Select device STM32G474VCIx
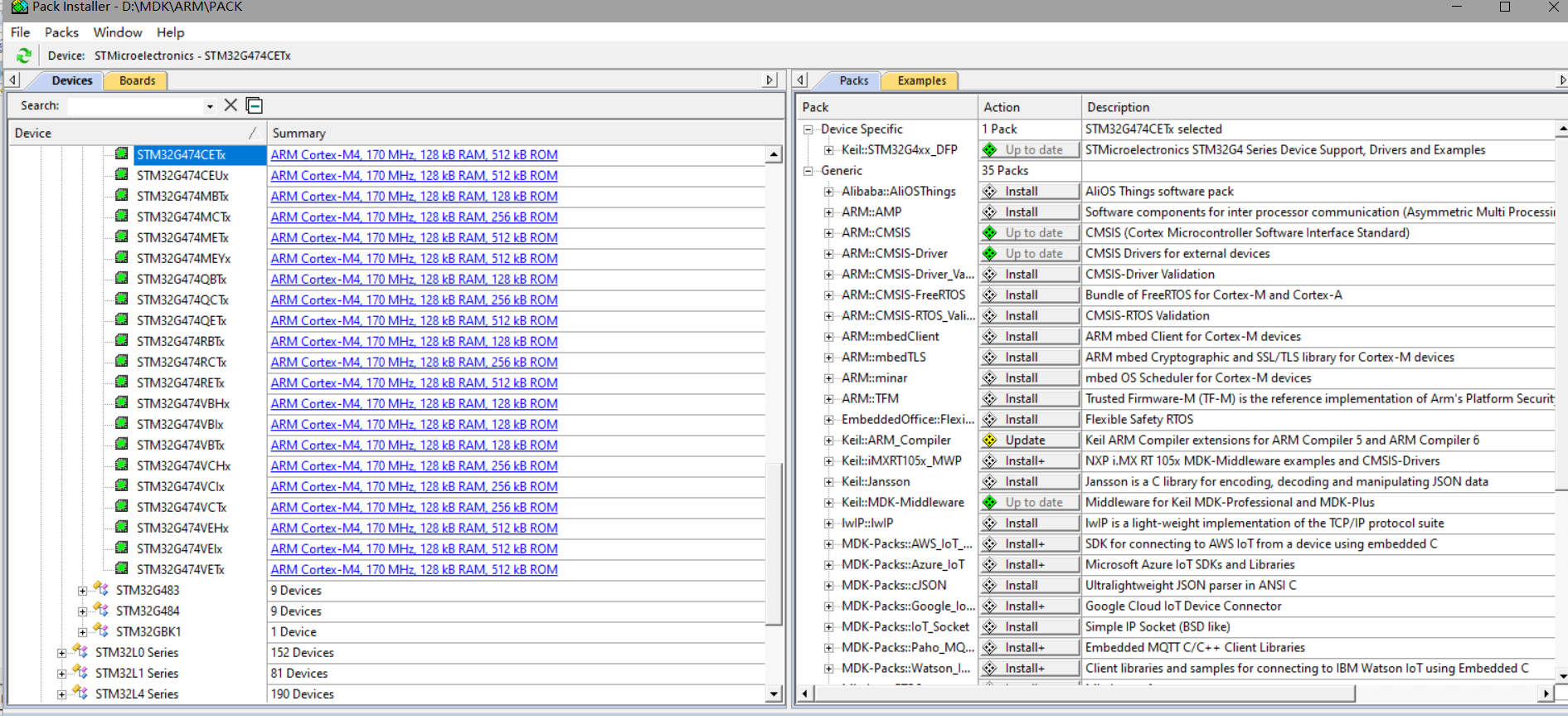 click(180, 487)
